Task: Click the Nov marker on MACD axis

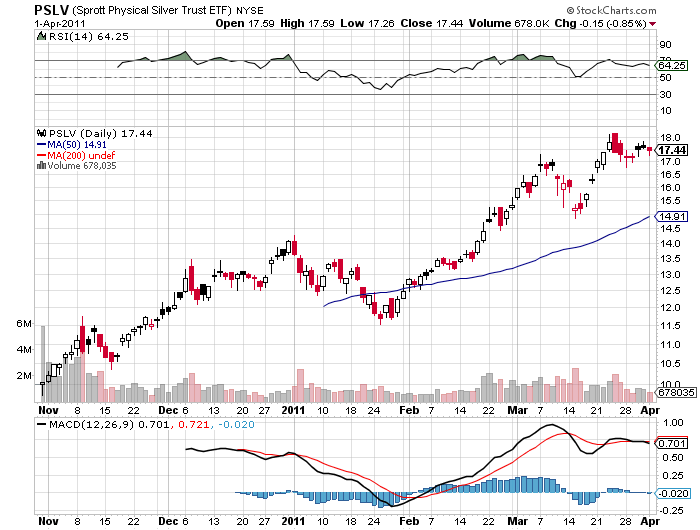Action: pyautogui.click(x=48, y=521)
